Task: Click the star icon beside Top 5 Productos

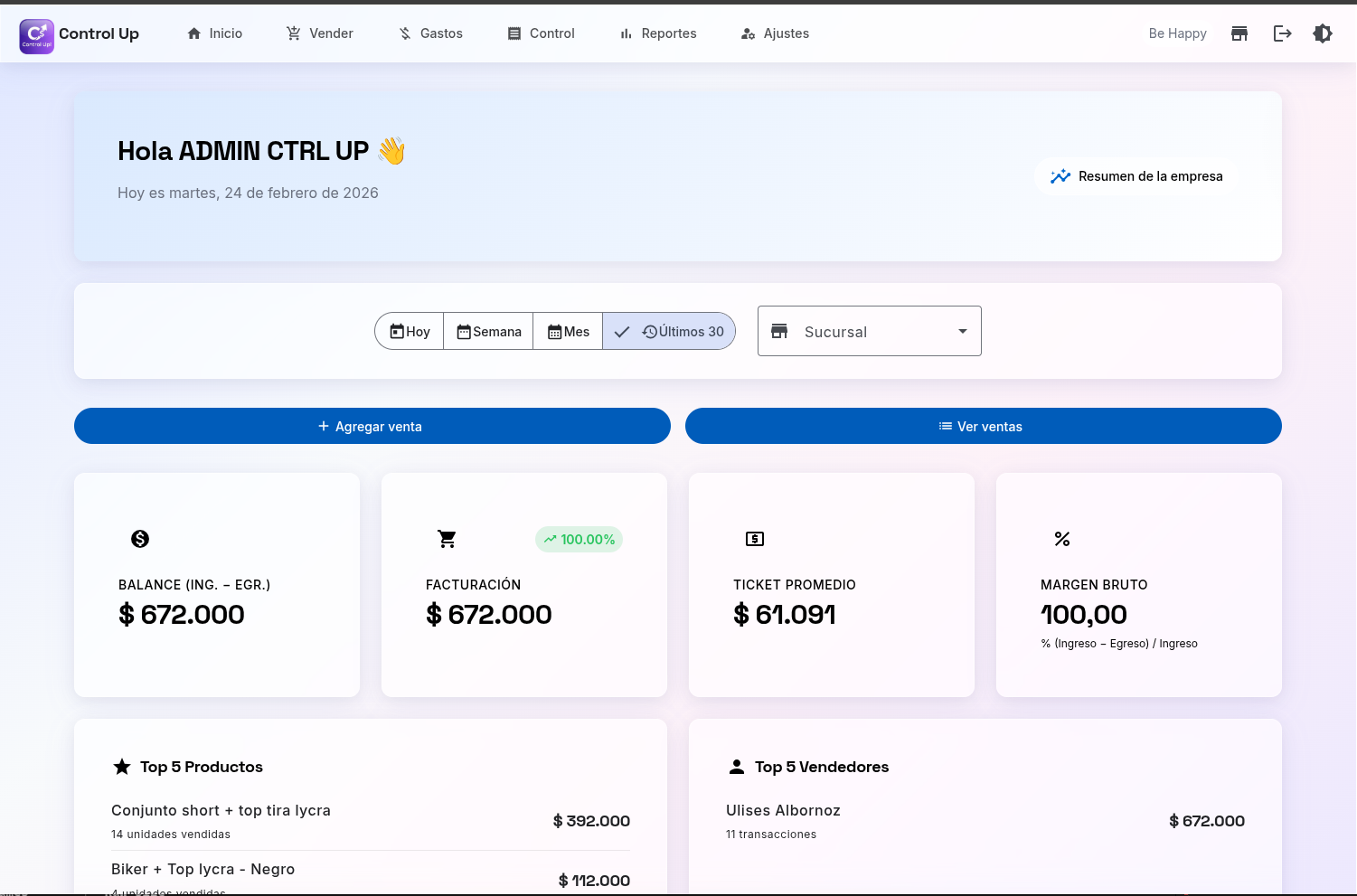Action: (x=122, y=767)
